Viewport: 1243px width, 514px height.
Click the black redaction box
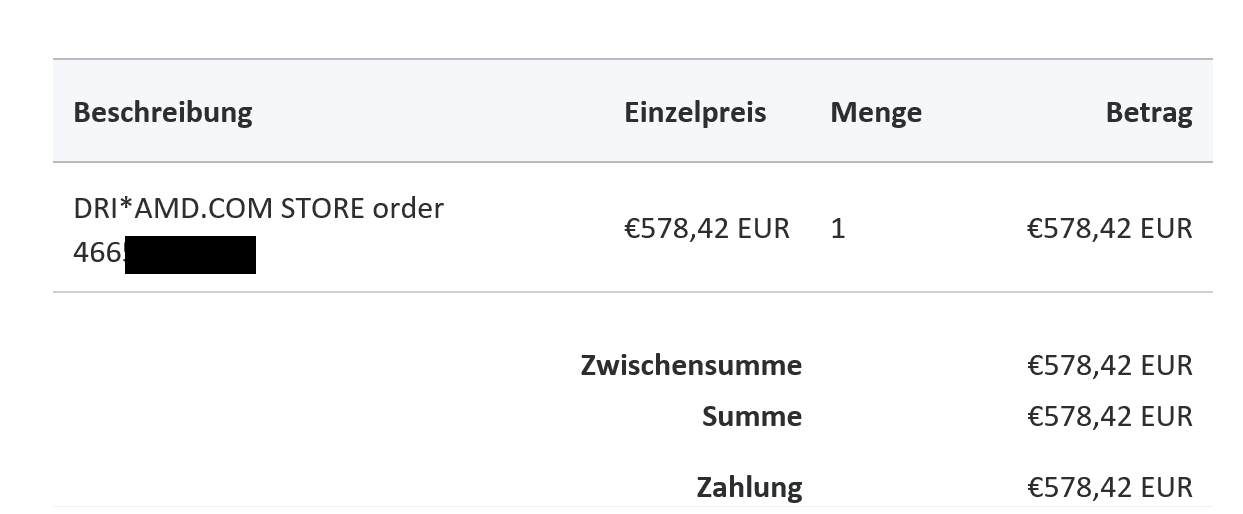click(190, 254)
